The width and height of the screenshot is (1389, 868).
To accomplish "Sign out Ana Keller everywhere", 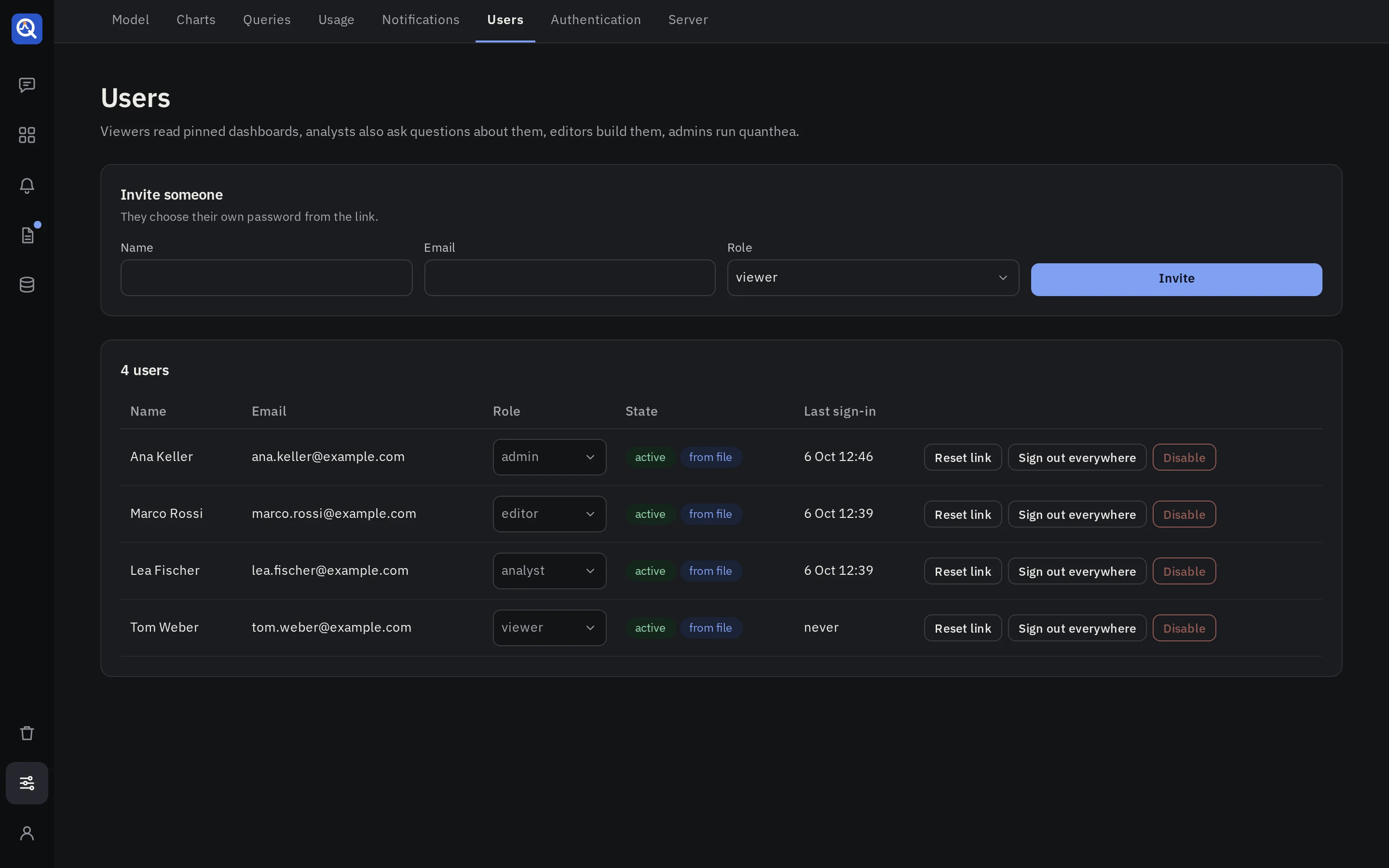I will click(x=1077, y=458).
